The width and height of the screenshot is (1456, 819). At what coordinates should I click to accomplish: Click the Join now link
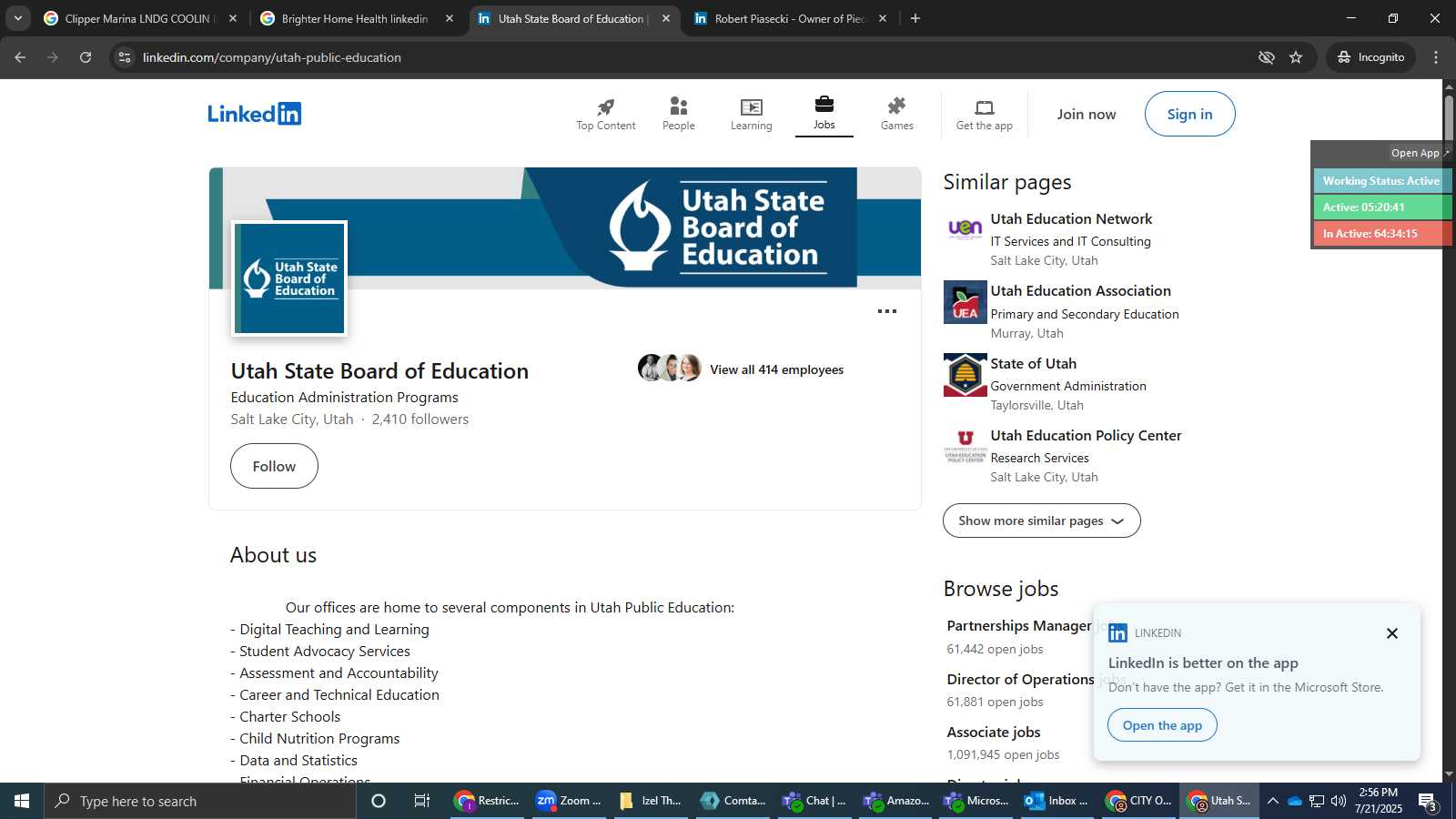(1086, 114)
